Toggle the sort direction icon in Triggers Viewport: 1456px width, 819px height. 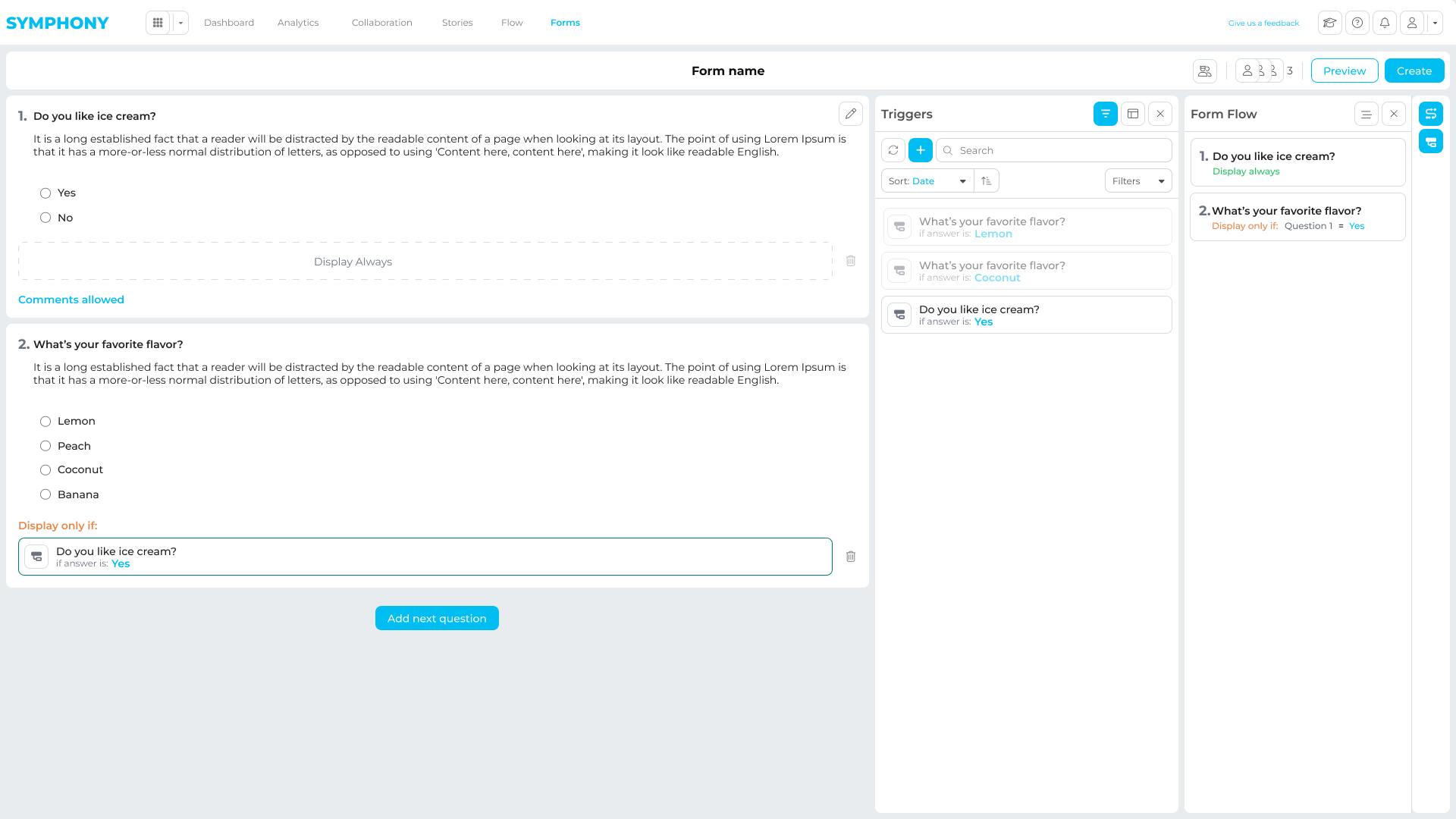[x=987, y=180]
